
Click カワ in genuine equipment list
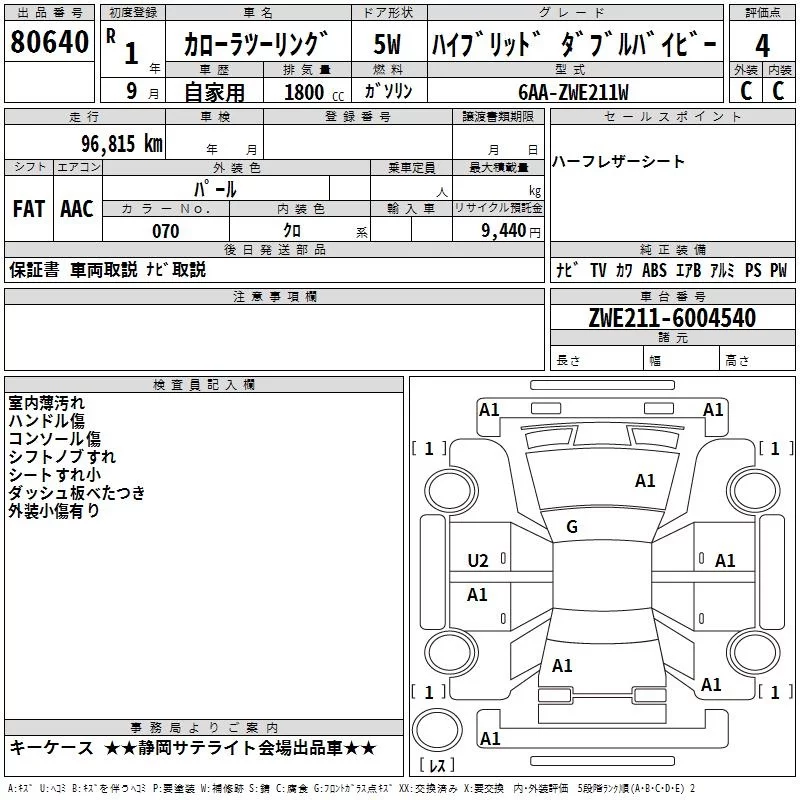click(x=624, y=270)
